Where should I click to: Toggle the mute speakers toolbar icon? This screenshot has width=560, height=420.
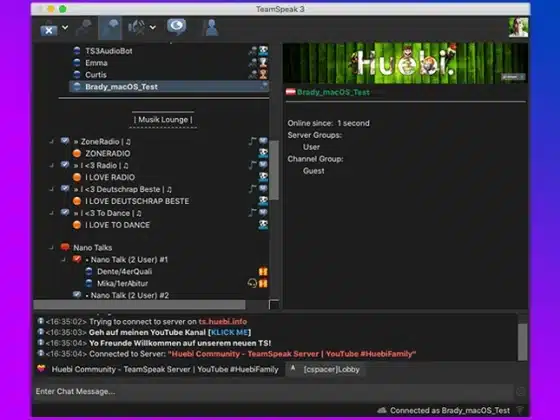tap(137, 28)
